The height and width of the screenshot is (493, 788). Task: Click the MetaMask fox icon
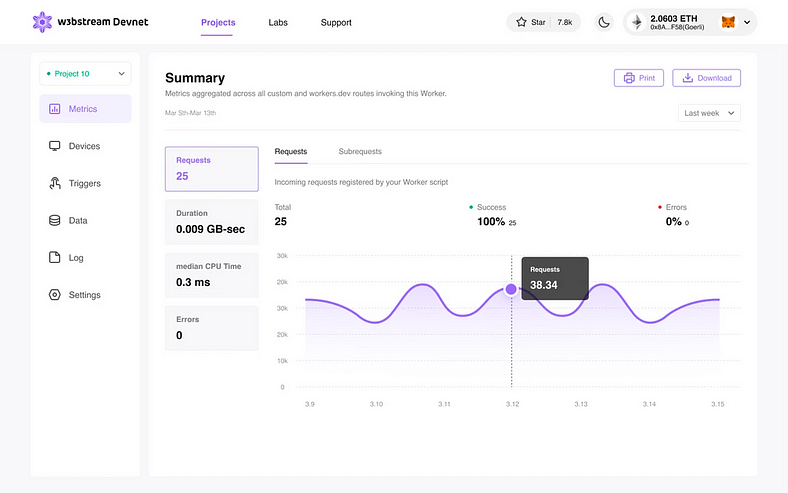click(x=728, y=22)
